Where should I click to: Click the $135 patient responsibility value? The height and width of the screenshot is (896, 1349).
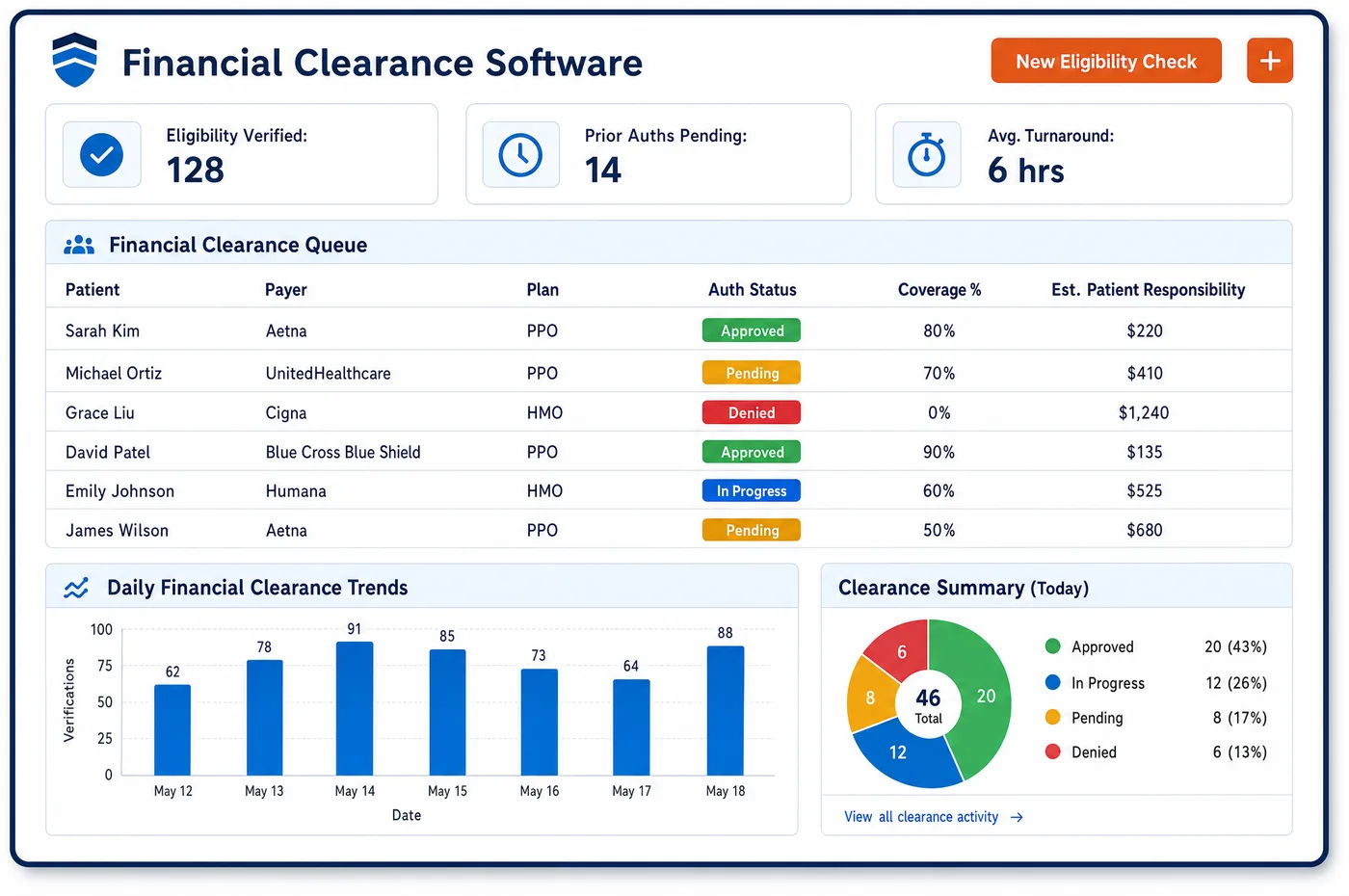click(1145, 452)
